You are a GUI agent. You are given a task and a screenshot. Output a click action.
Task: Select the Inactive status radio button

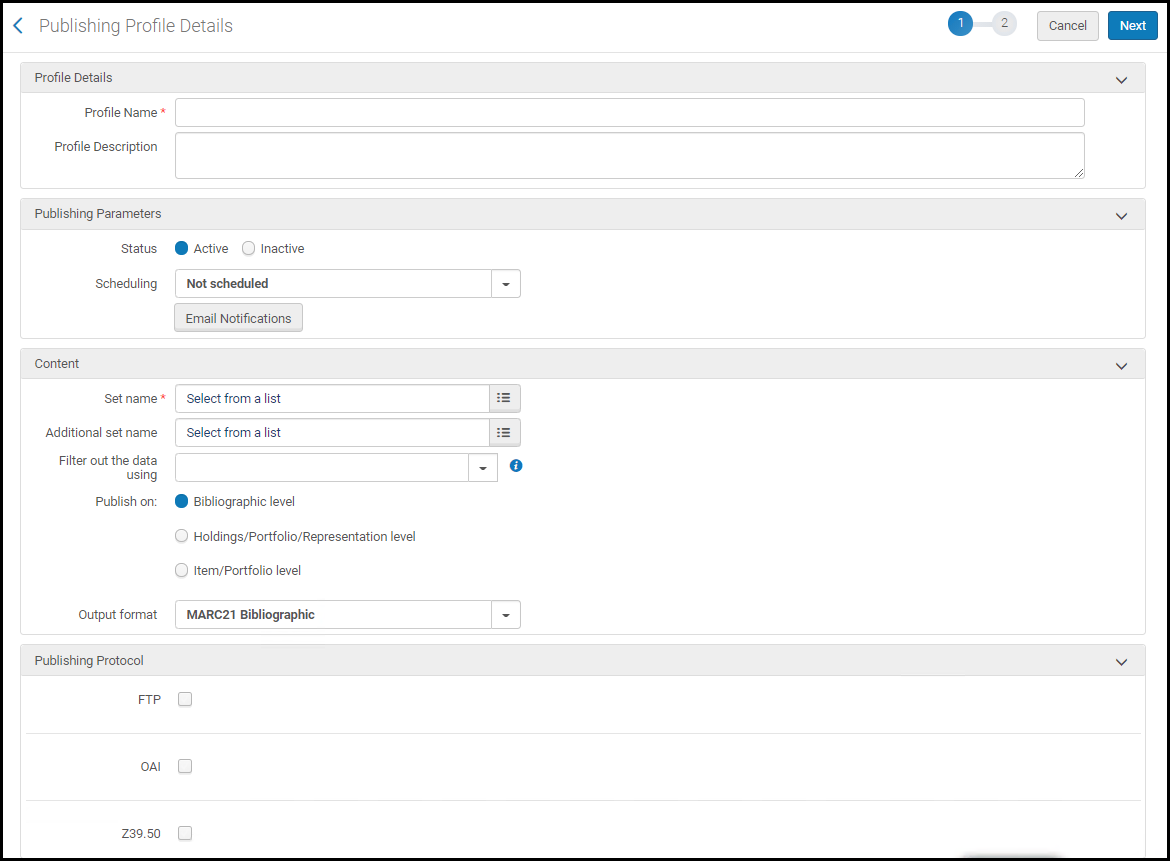(x=248, y=248)
